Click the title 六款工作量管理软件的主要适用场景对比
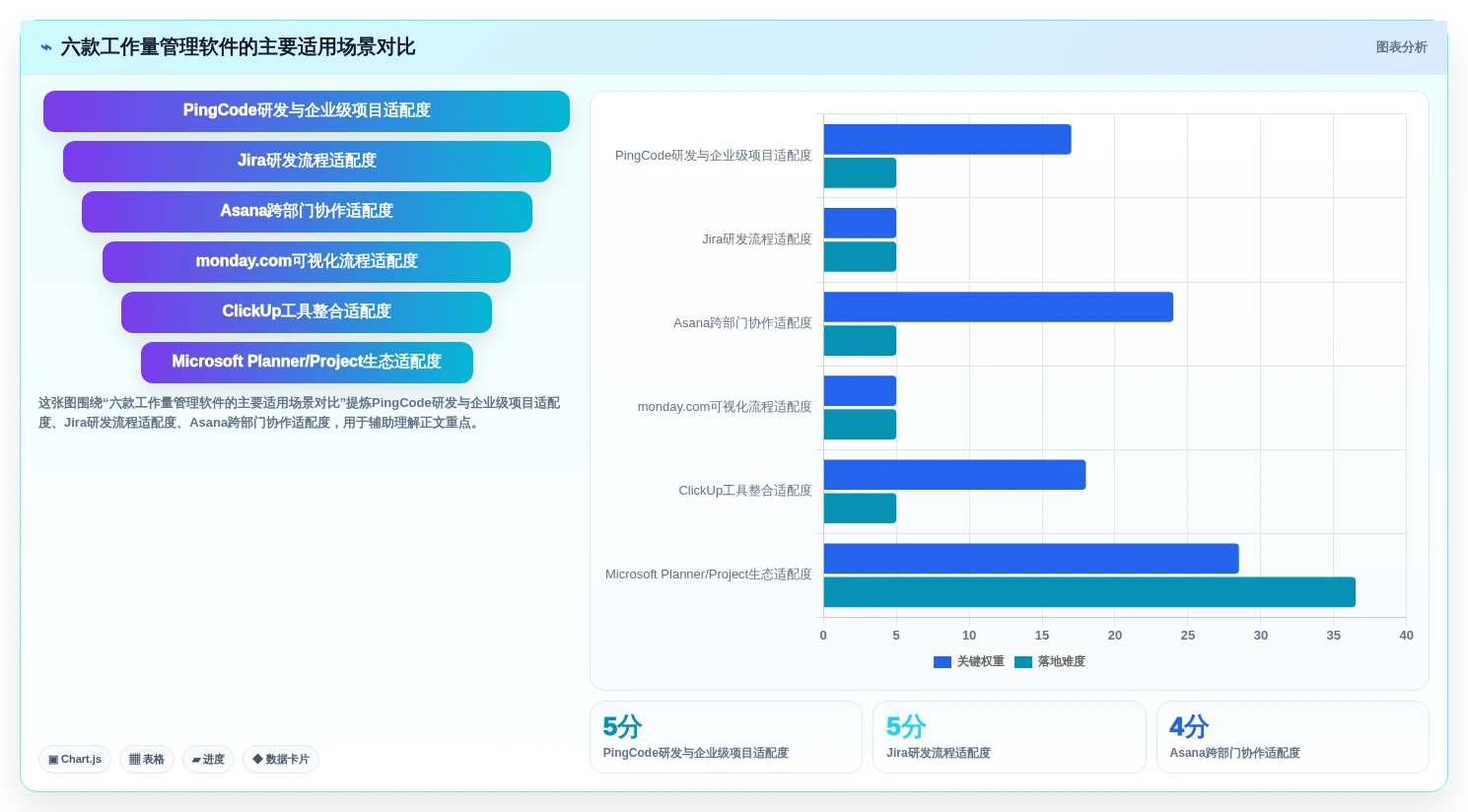This screenshot has height=812, width=1468. [238, 47]
